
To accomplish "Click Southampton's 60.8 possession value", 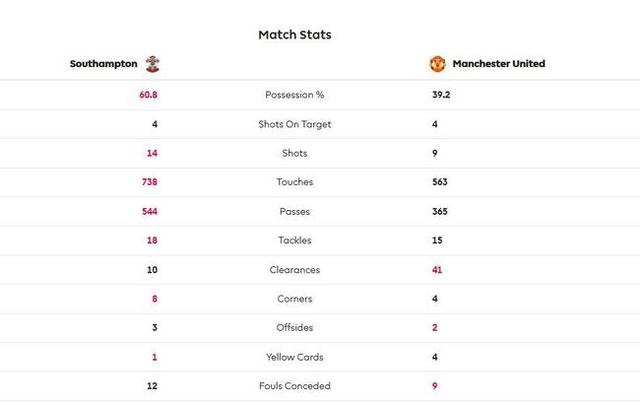I will pyautogui.click(x=148, y=95).
